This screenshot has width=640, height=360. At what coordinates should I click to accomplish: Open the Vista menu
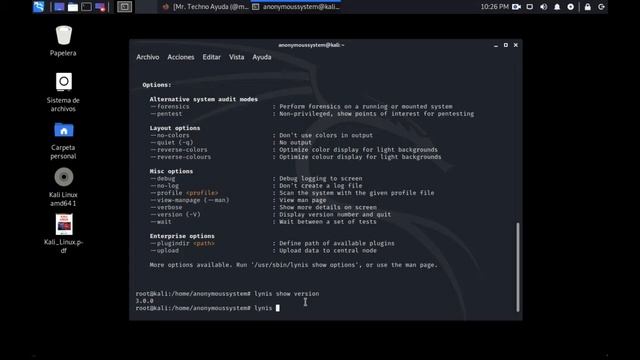coord(236,57)
